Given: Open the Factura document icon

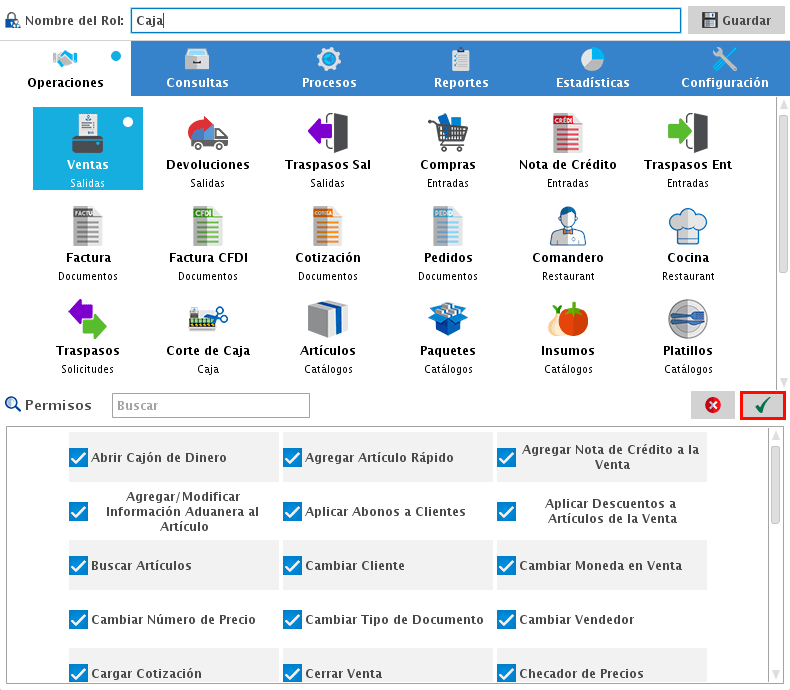Looking at the screenshot, I should click(x=88, y=226).
